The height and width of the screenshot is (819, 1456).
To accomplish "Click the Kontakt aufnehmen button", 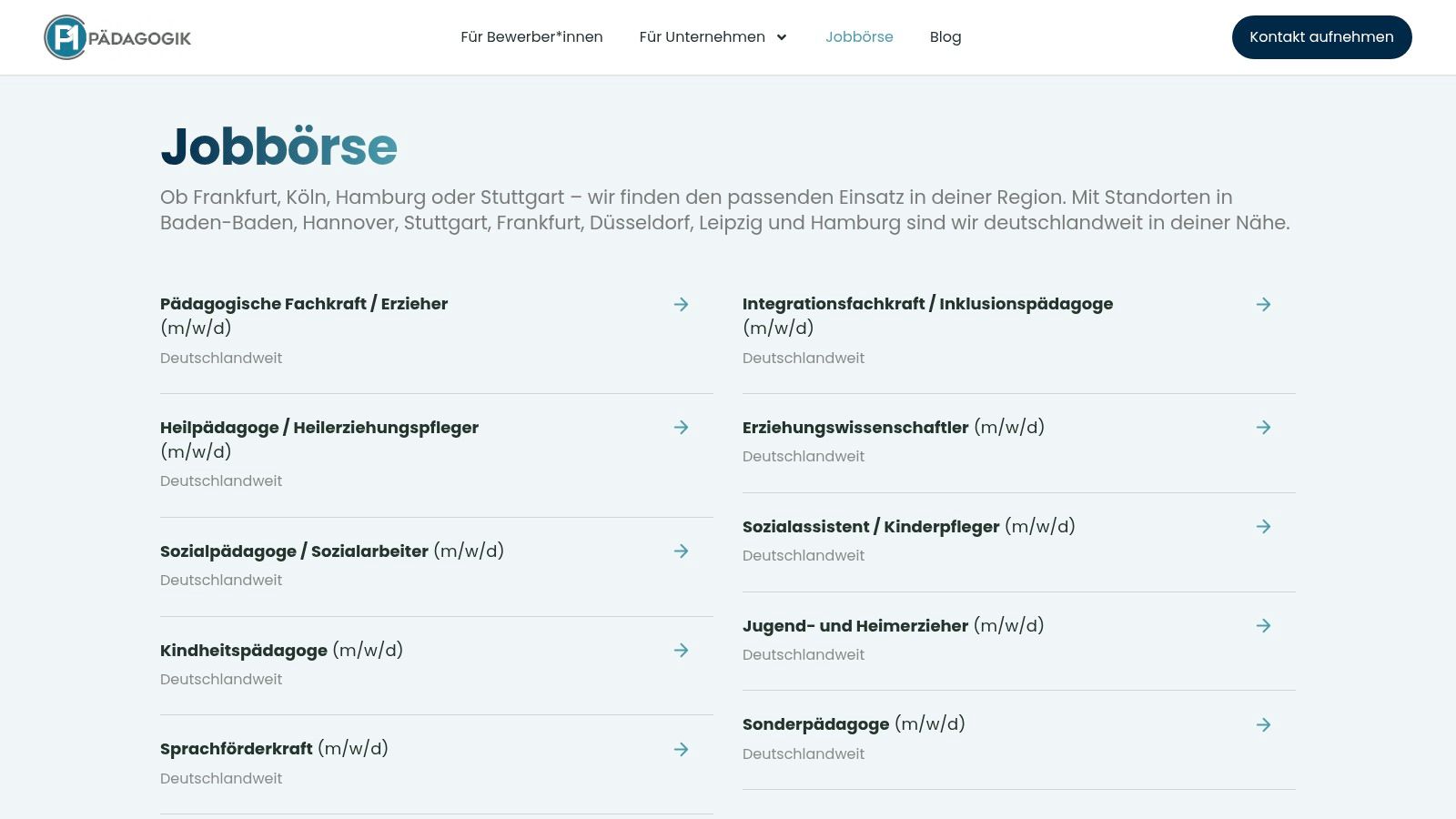I will (x=1321, y=37).
